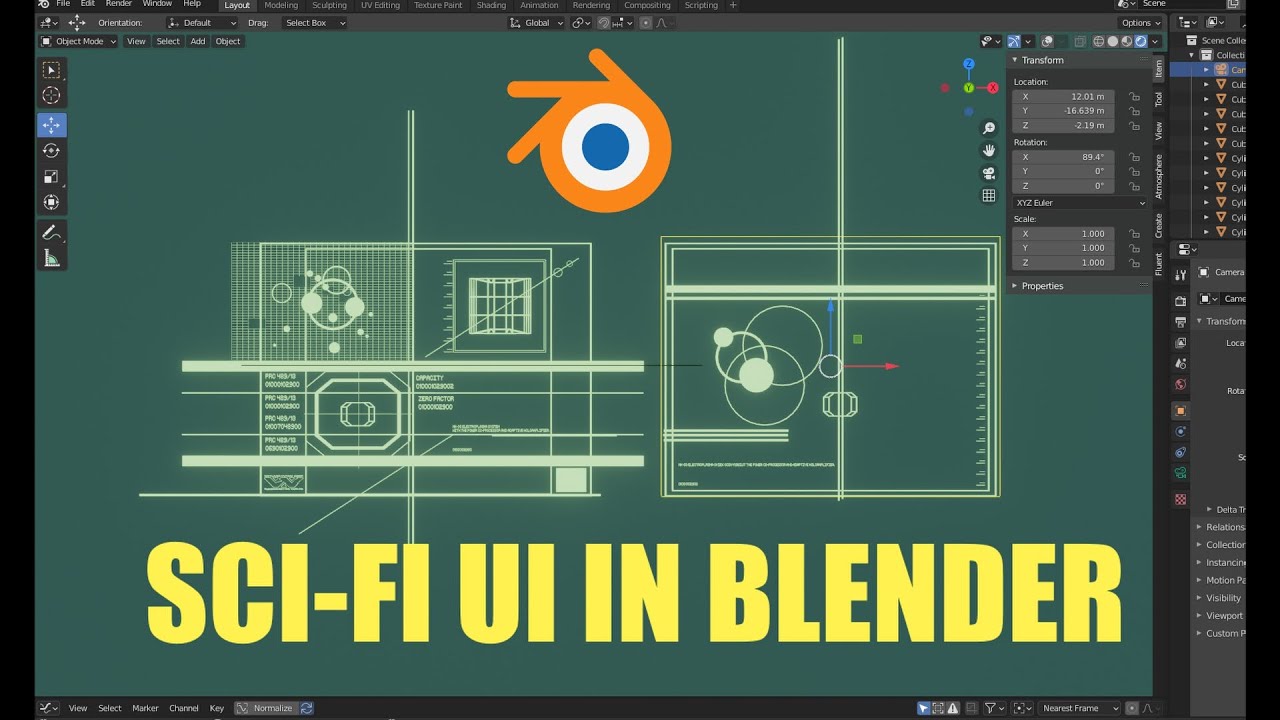This screenshot has height=720, width=1280.
Task: Toggle the viewport gizmo display
Action: click(x=1015, y=41)
